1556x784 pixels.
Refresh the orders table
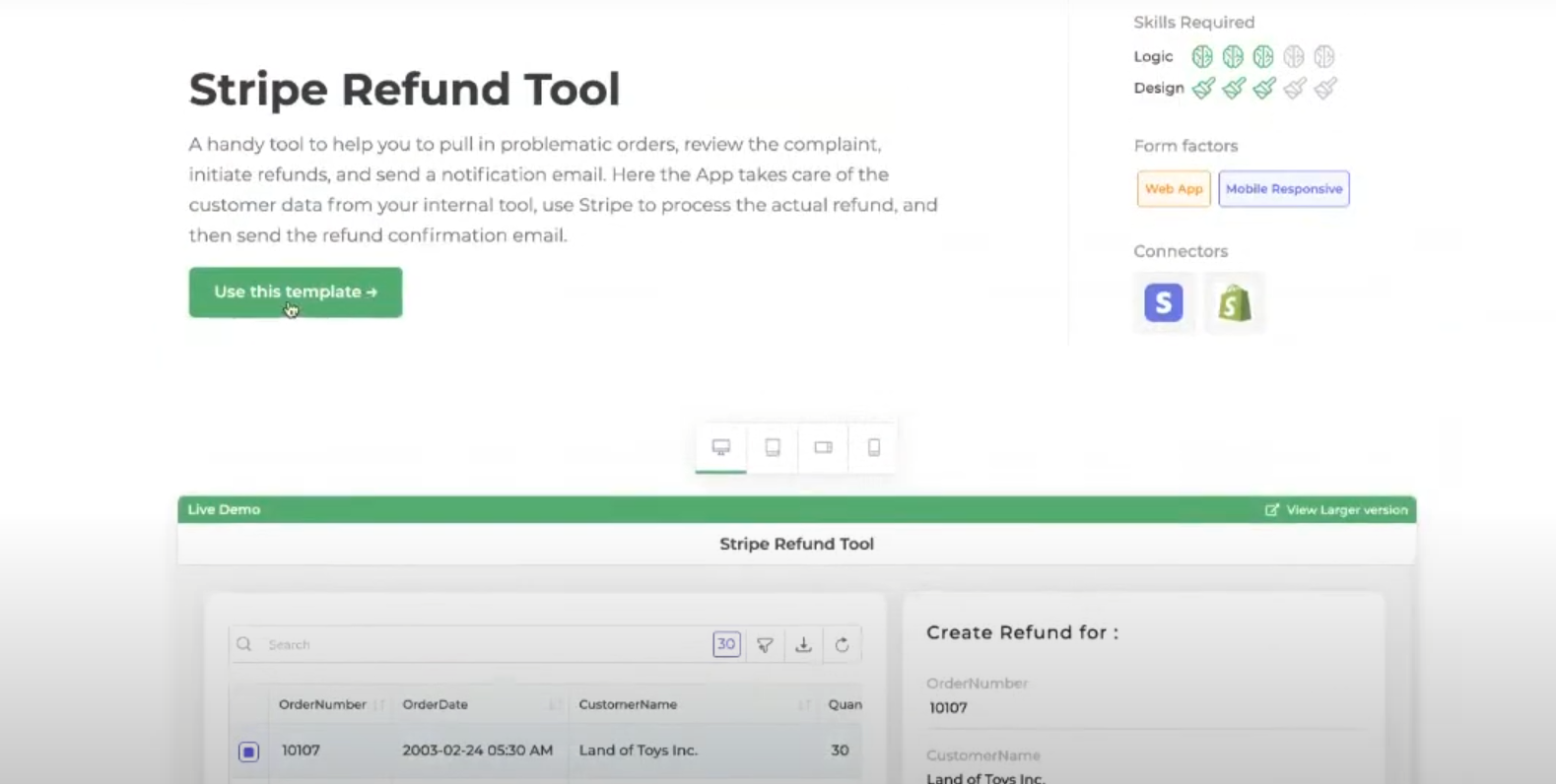click(842, 645)
